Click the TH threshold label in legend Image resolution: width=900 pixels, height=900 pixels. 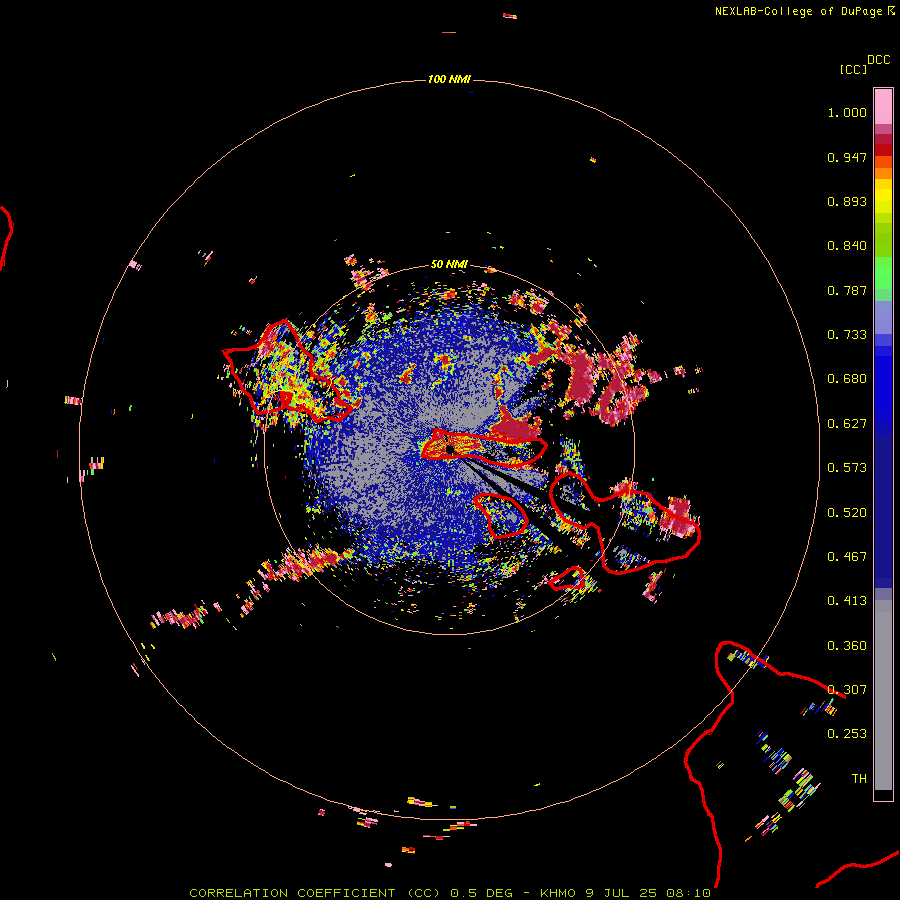click(x=859, y=779)
